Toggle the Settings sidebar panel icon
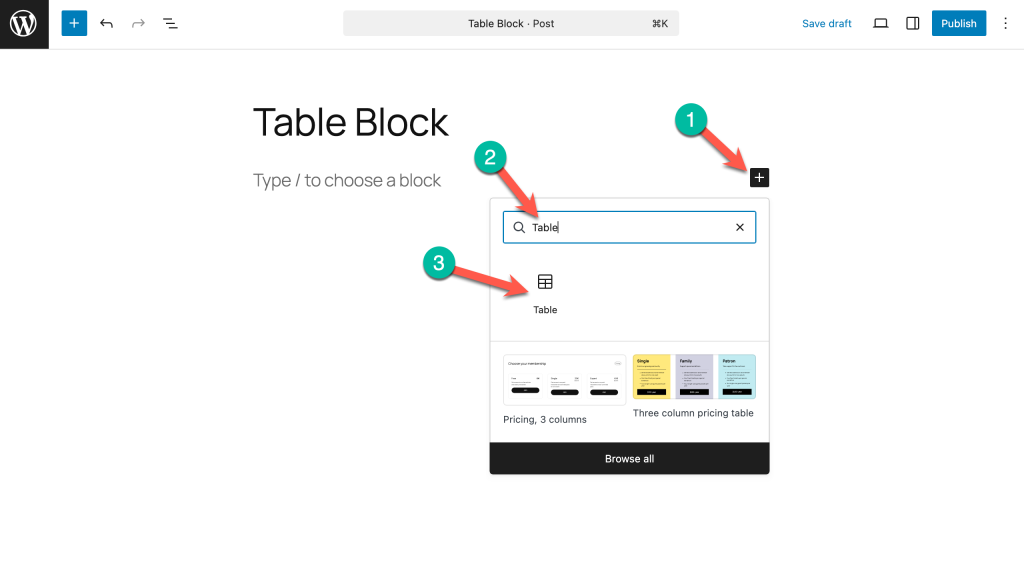Viewport: 1024px width, 576px height. point(912,23)
